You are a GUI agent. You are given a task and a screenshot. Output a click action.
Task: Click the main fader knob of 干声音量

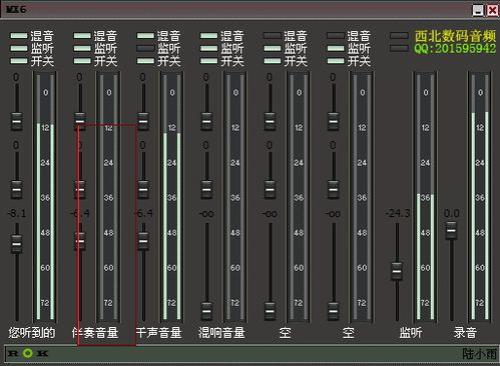(143, 241)
